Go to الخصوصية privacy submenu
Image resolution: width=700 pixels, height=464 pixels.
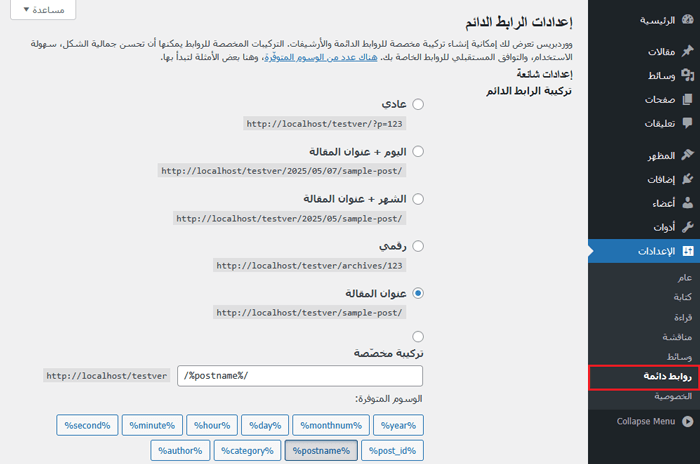[673, 396]
